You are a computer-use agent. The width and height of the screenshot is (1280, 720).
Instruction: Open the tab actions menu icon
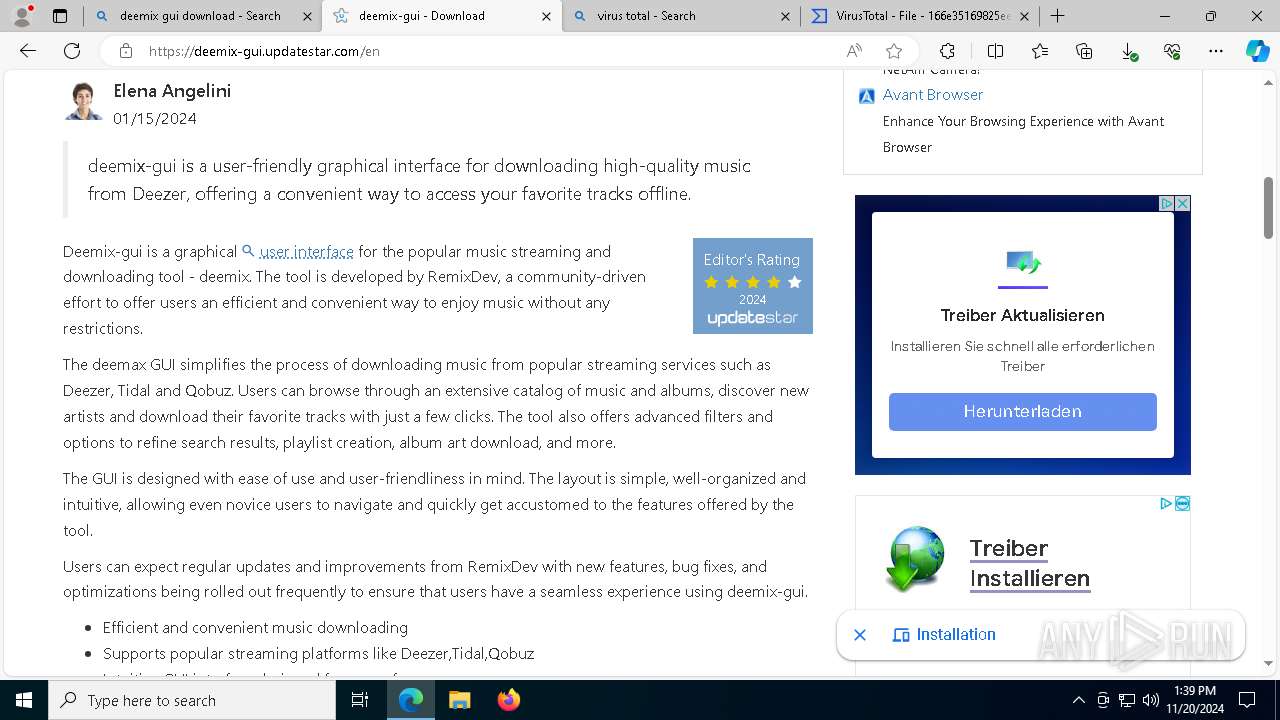coord(60,16)
